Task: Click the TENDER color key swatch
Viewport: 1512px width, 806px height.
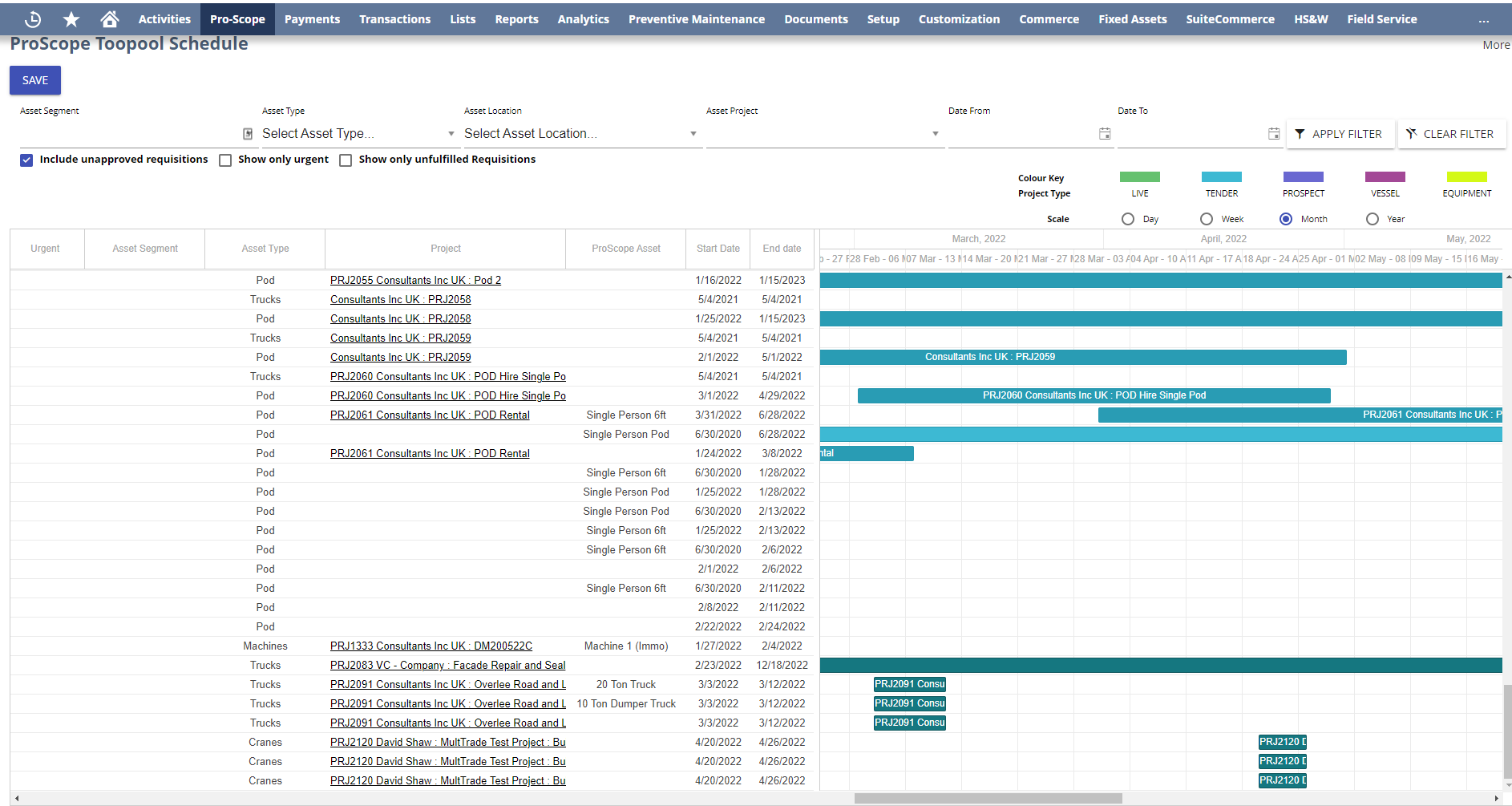Action: 1221,177
